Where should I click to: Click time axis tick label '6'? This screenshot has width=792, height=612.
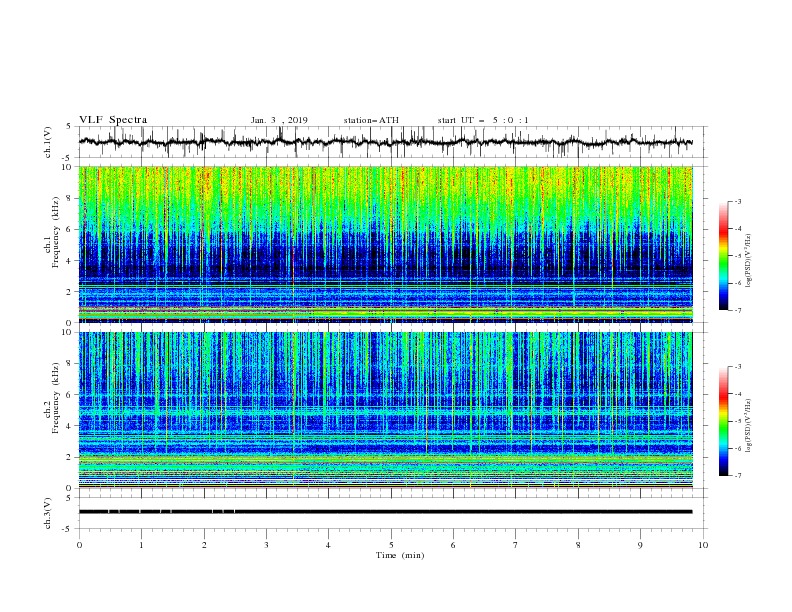point(453,545)
